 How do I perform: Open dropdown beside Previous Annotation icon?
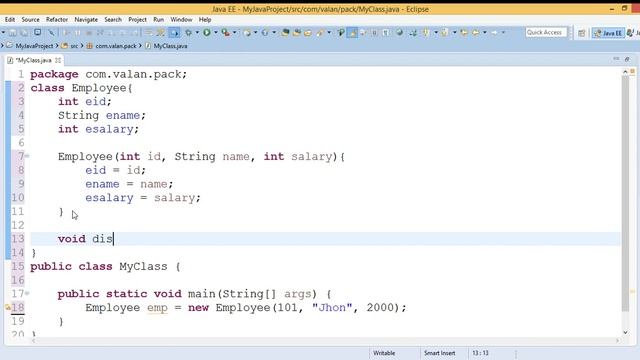point(454,32)
